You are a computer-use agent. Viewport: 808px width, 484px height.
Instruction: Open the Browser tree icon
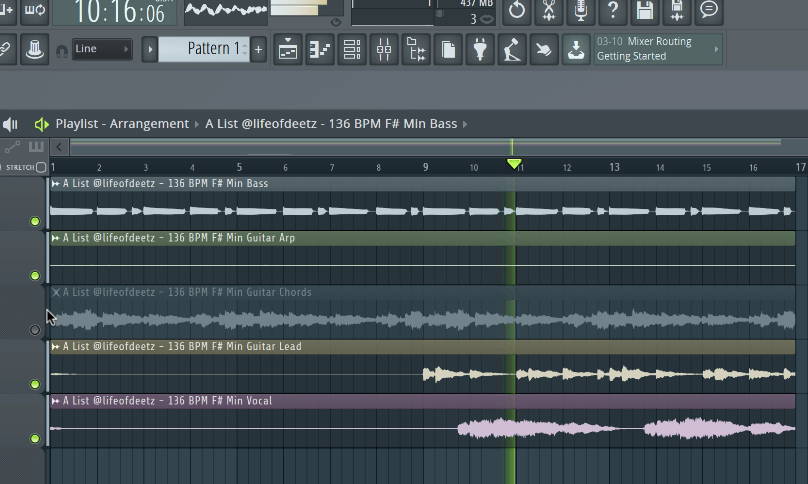click(x=416, y=50)
